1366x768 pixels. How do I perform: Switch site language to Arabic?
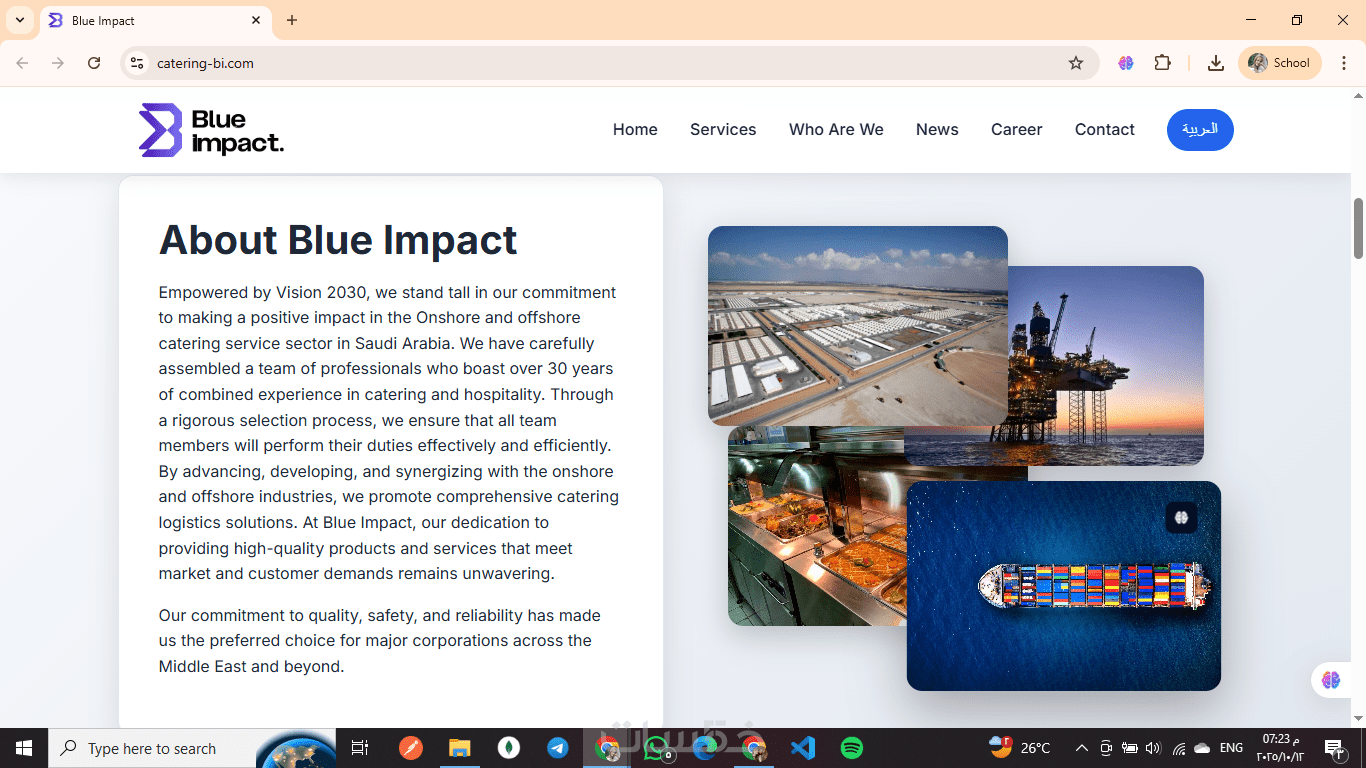coord(1200,130)
